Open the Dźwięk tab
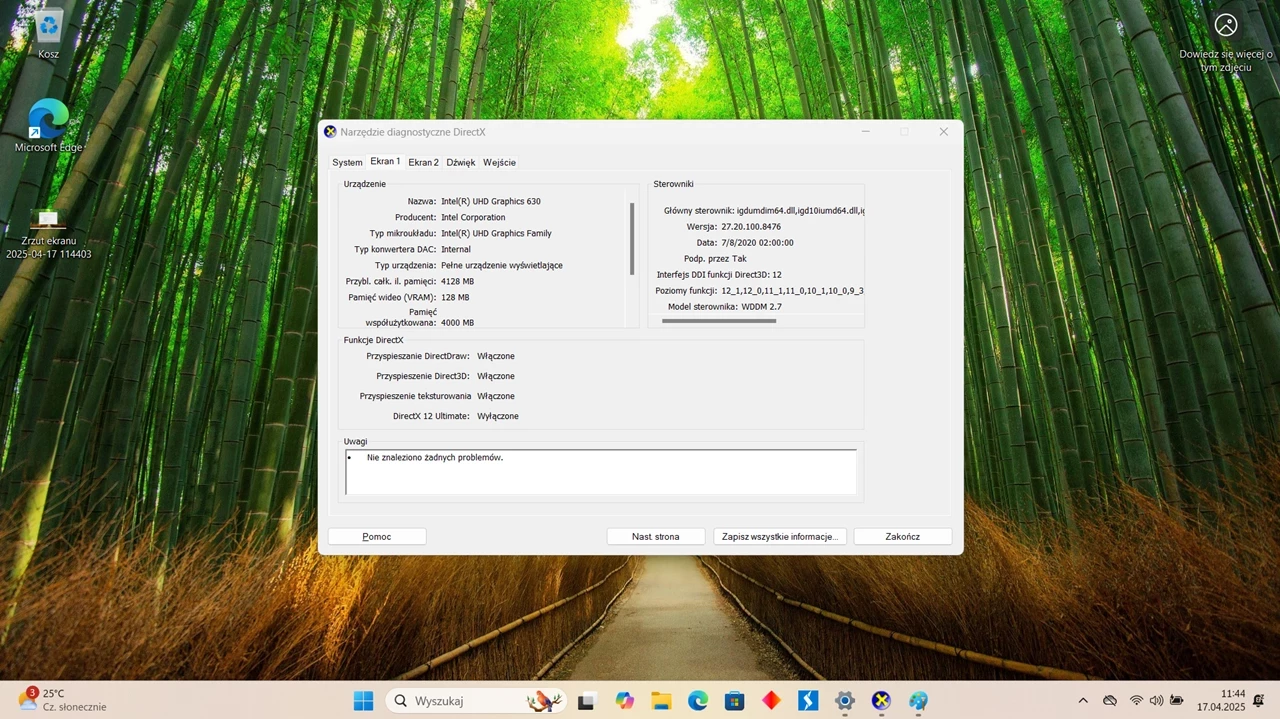Screen dimensions: 1280x719 tap(461, 162)
